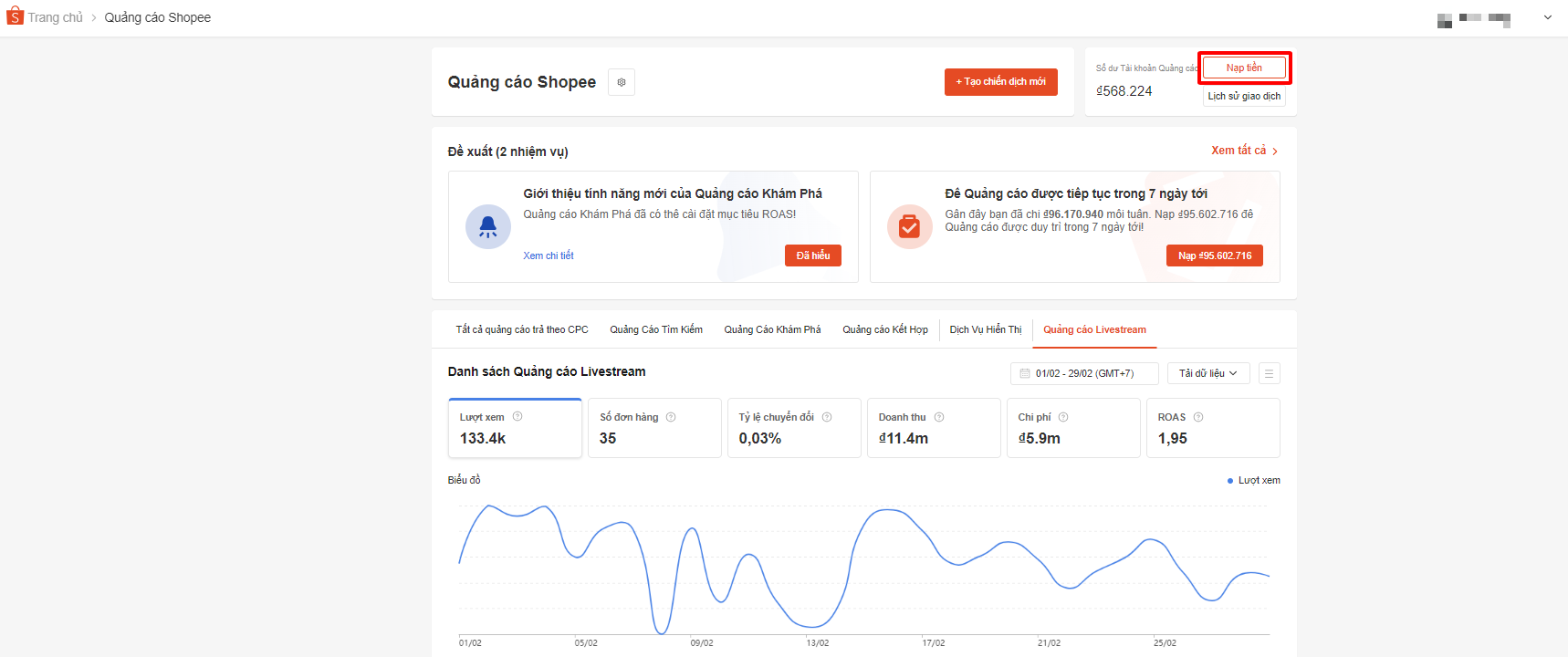Open the 01/02 - 29/02 date range picker

point(1084,373)
